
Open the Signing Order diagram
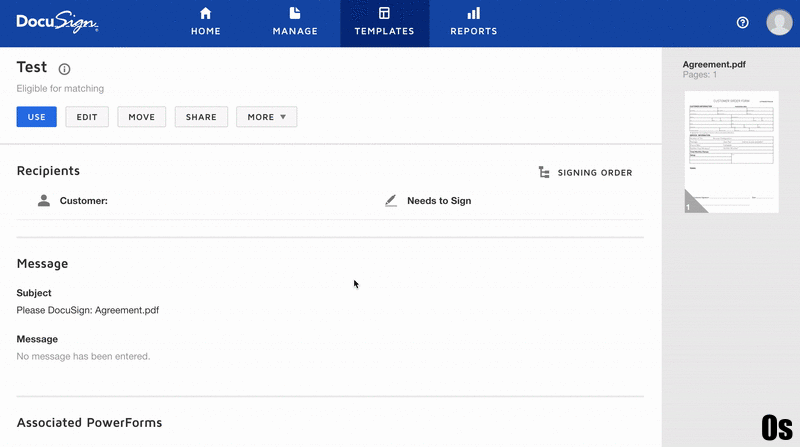585,172
